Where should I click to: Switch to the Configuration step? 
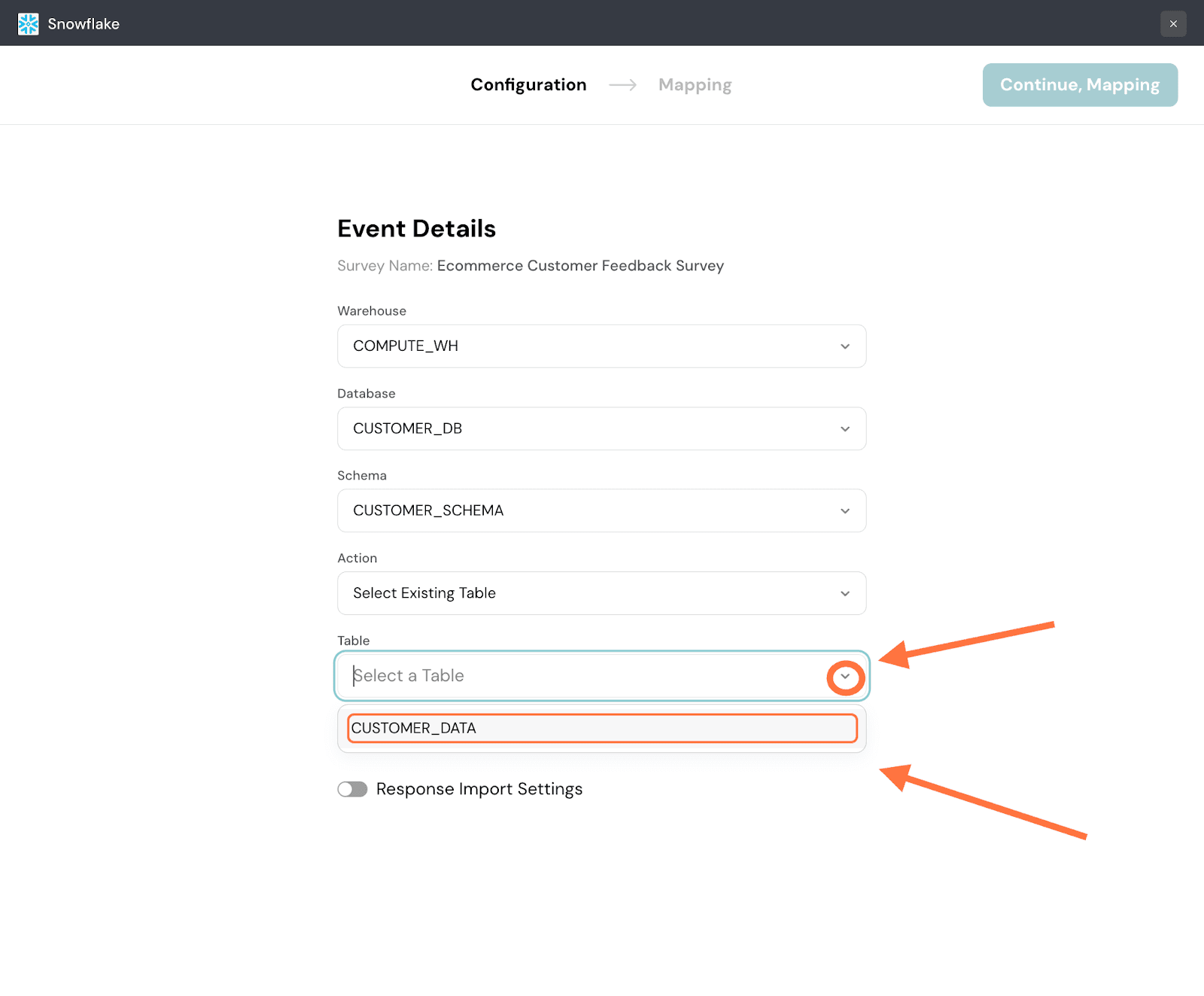coord(528,85)
